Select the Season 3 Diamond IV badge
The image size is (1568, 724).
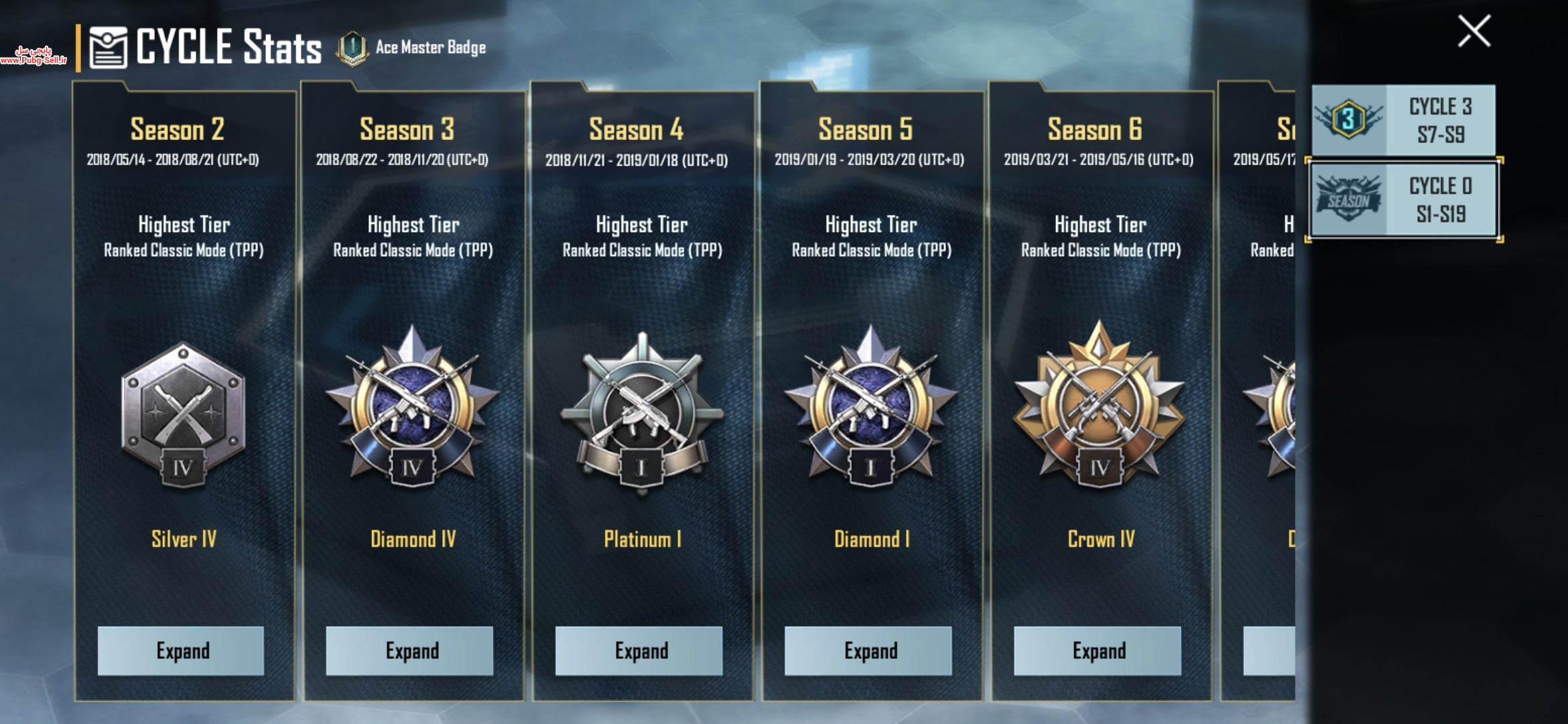(412, 405)
